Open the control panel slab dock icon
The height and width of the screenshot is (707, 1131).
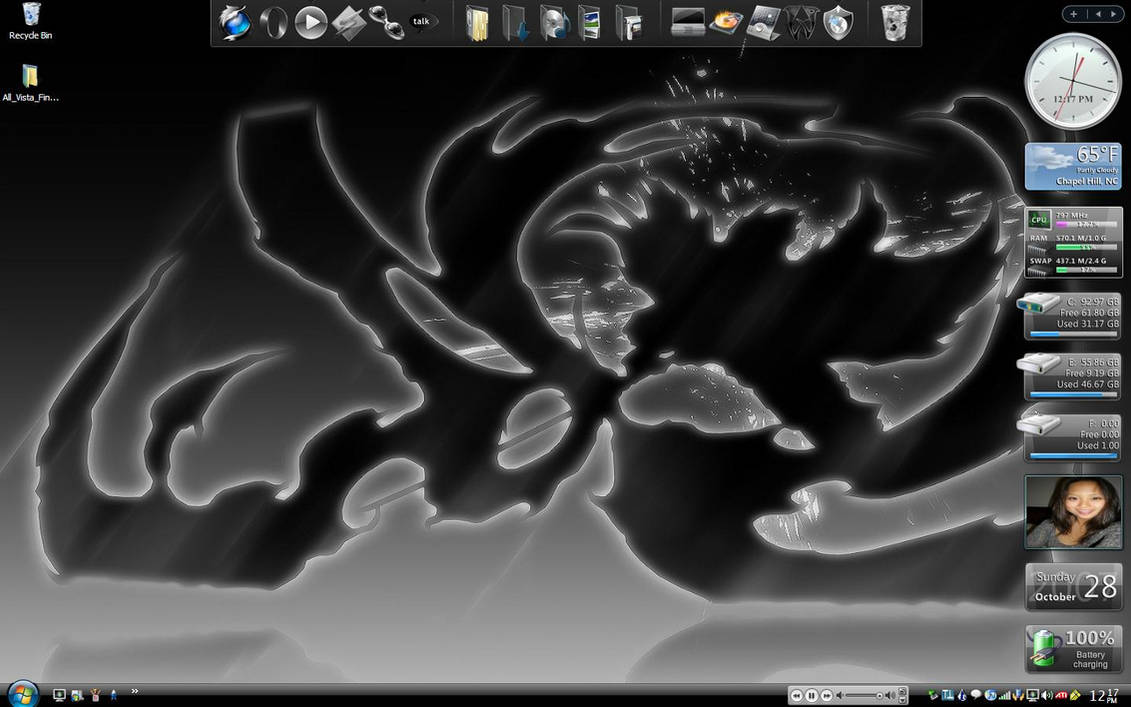pos(763,22)
